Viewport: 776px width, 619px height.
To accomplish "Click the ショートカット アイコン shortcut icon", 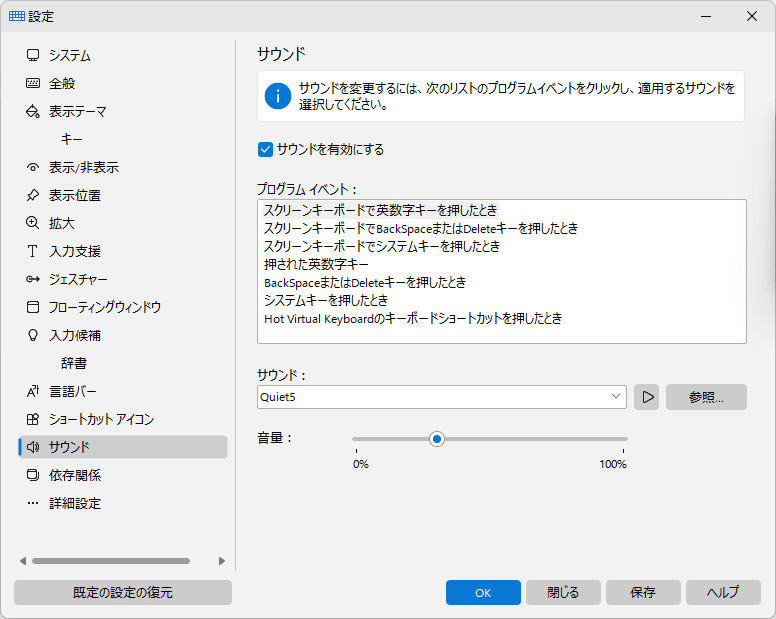I will 33,419.
